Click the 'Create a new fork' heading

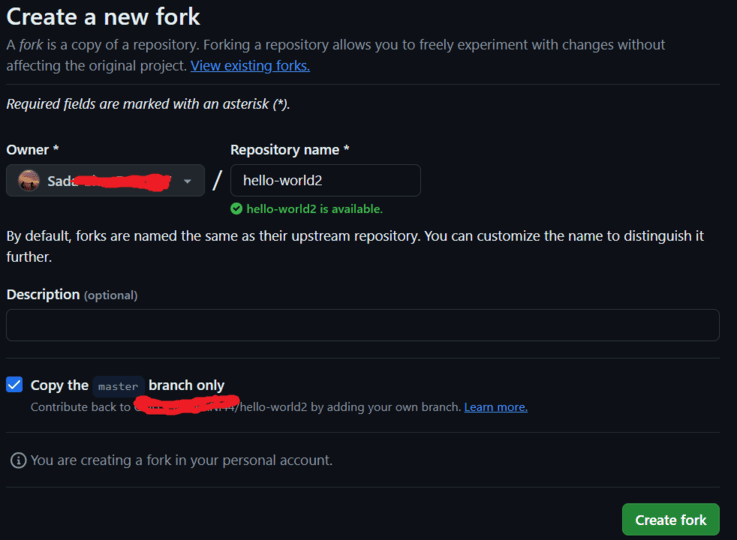pos(104,17)
